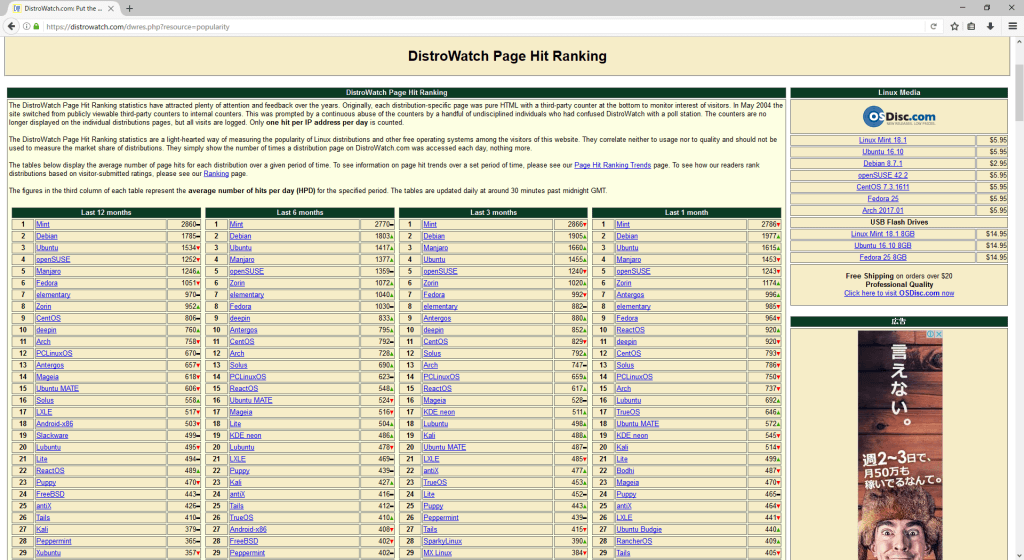Open Manjaro link with 1660 hits
Viewport: 1024px width, 560px height.
pyautogui.click(x=436, y=248)
